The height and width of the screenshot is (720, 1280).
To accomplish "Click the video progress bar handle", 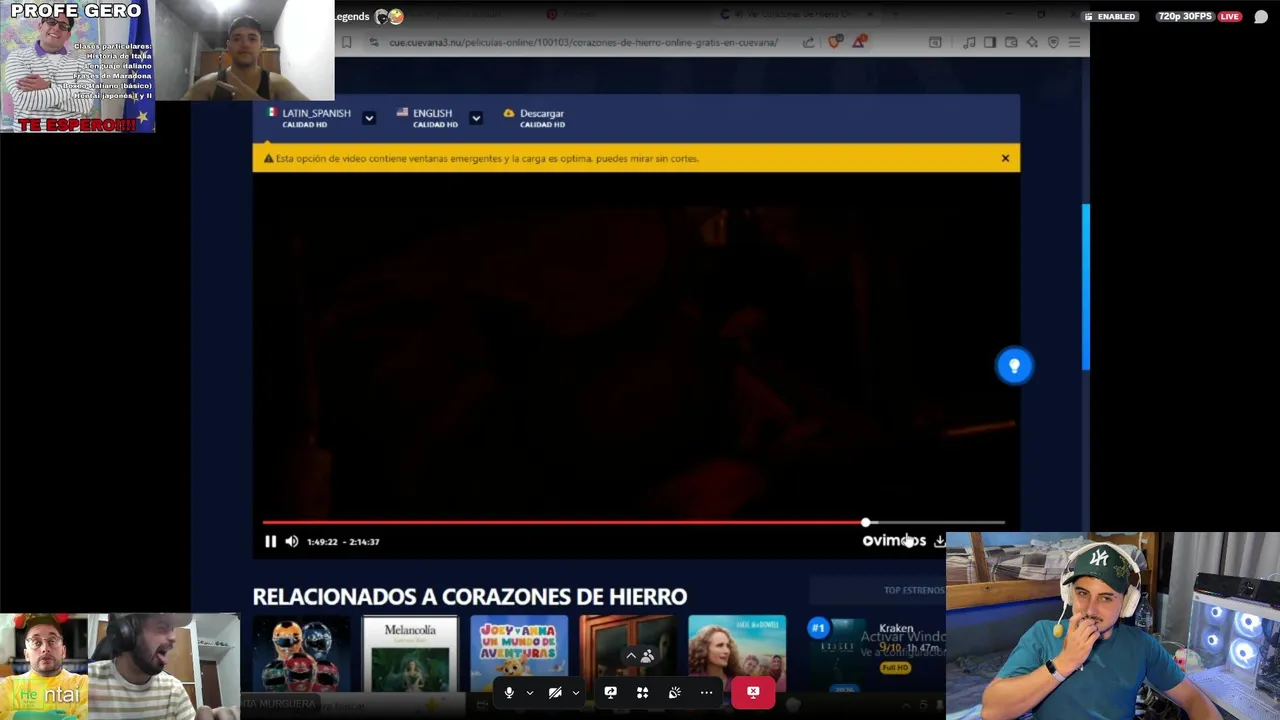I will pyautogui.click(x=866, y=522).
